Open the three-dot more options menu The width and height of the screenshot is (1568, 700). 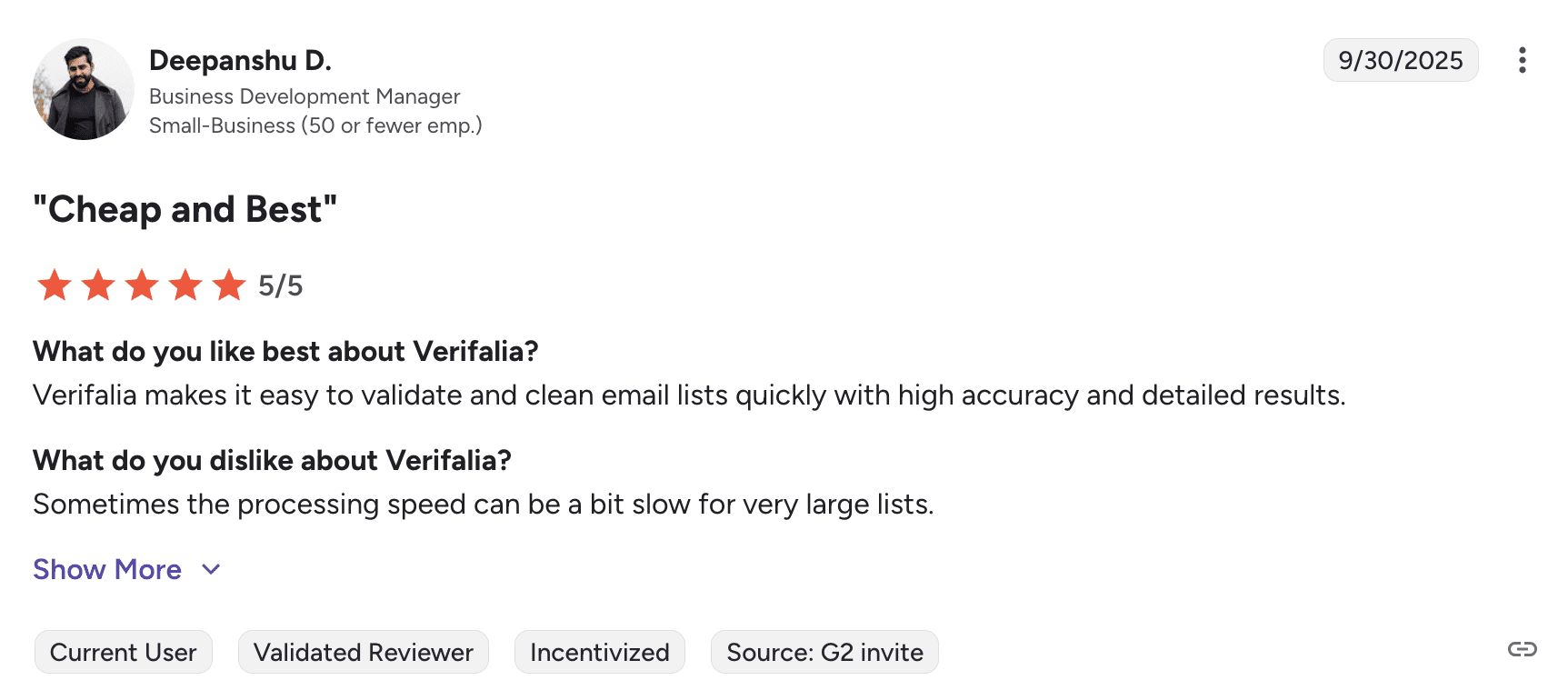pyautogui.click(x=1522, y=60)
